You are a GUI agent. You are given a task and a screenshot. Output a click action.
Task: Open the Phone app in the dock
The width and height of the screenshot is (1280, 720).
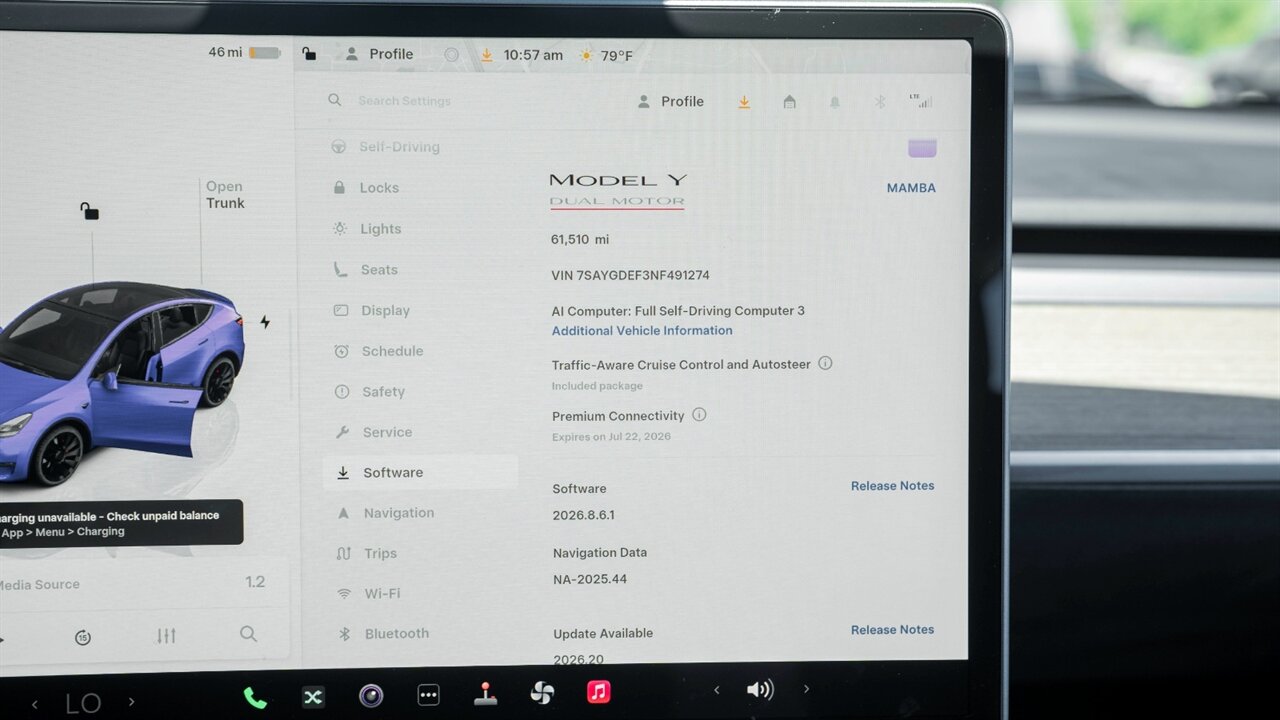pos(255,697)
